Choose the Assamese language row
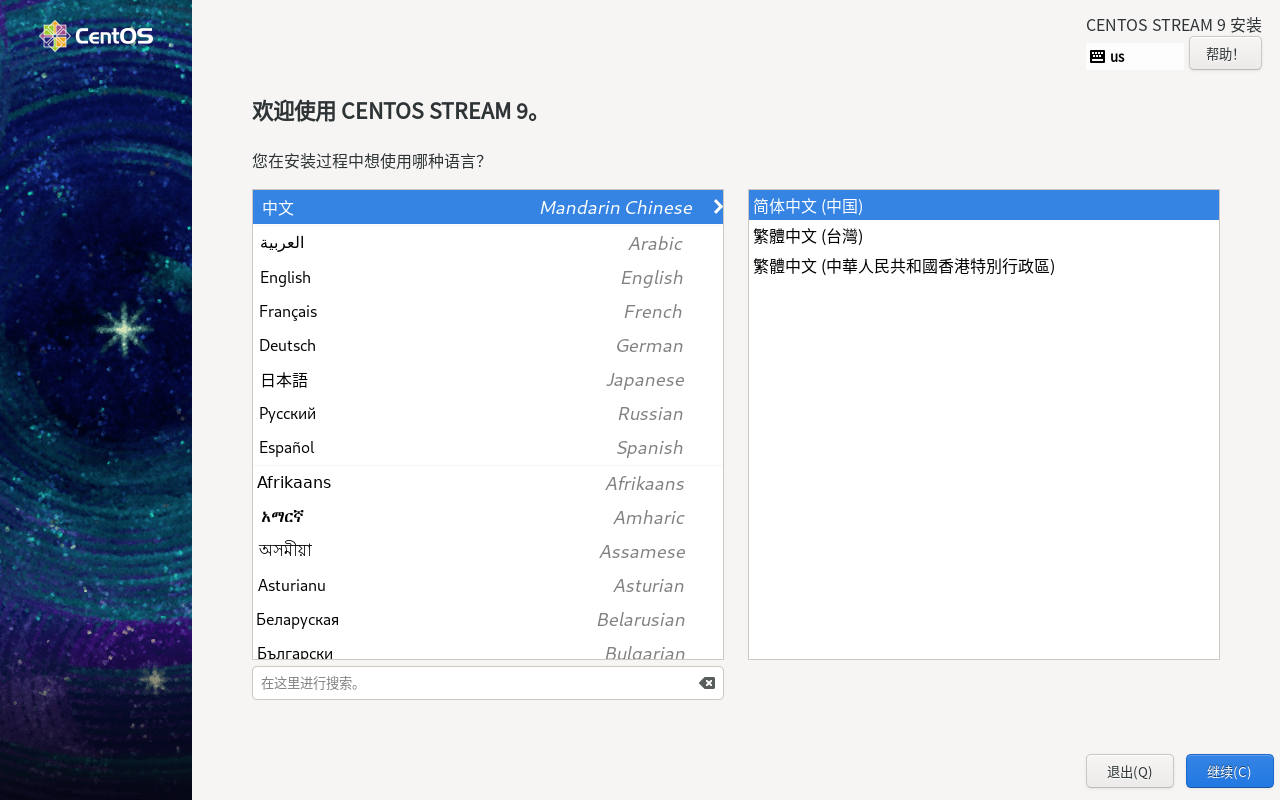Screen dimensions: 1280x800 488,551
